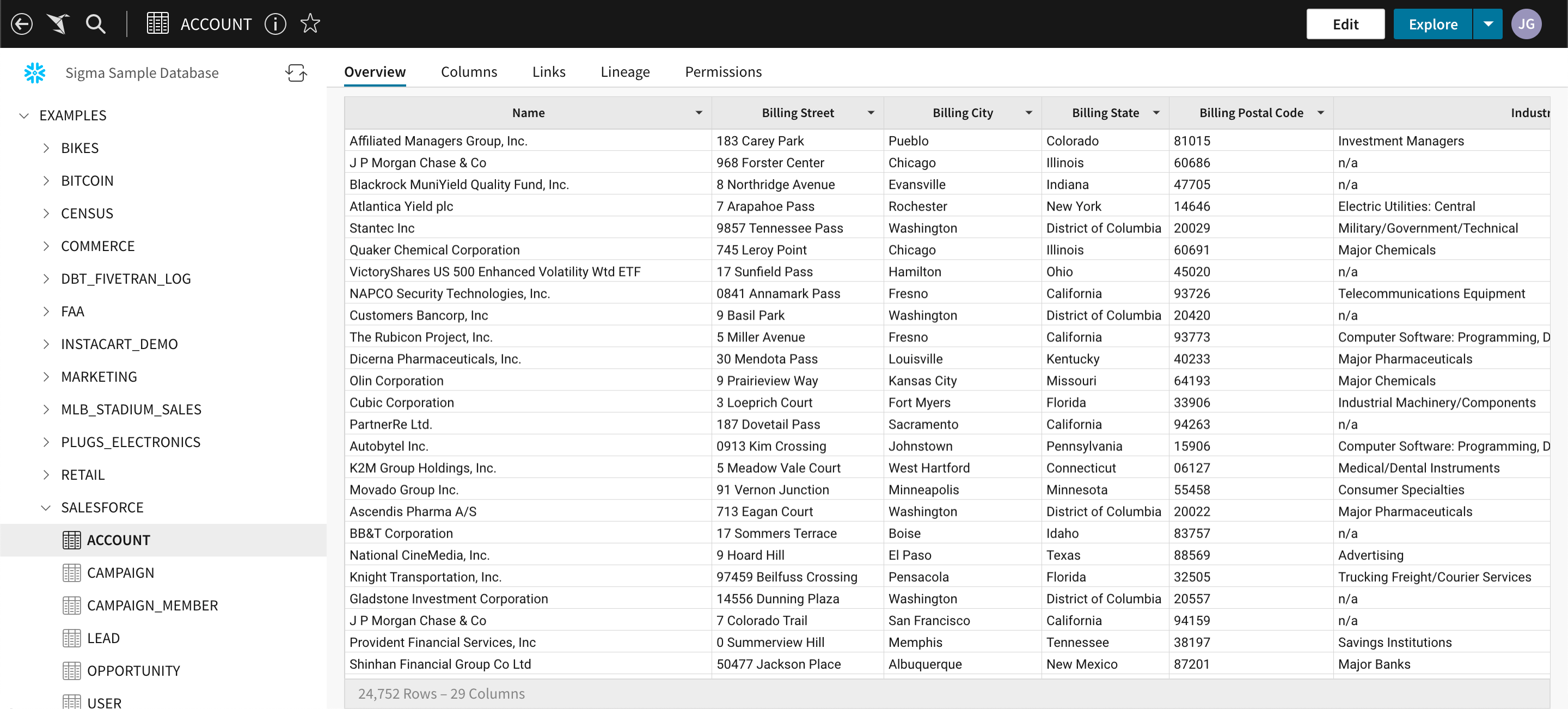This screenshot has width=1568, height=709.
Task: Expand the MLB_STADIUM_SALES schema
Action: 46,410
